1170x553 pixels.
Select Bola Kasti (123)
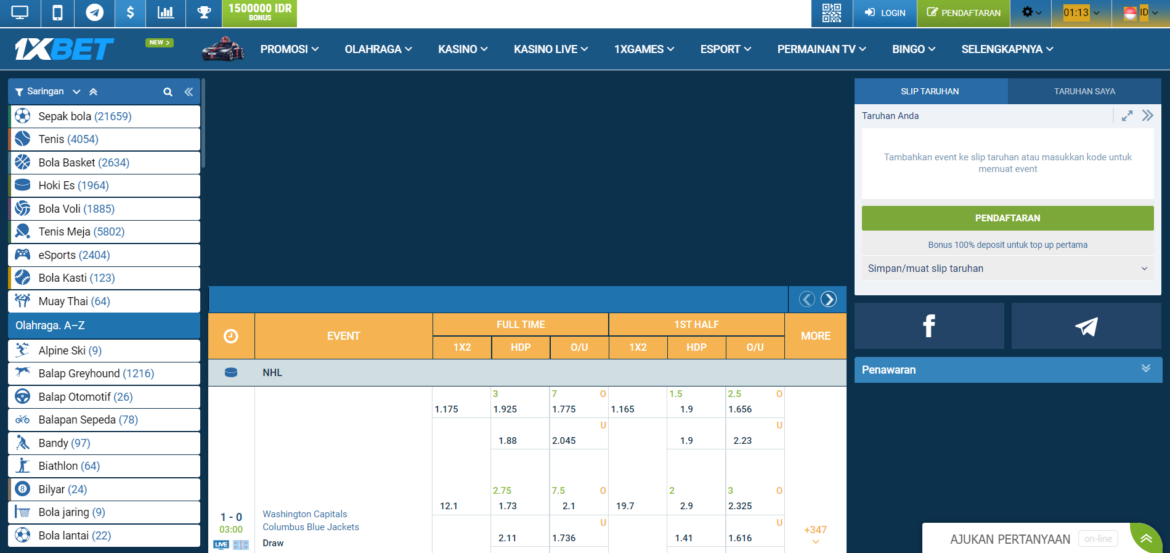(x=104, y=278)
